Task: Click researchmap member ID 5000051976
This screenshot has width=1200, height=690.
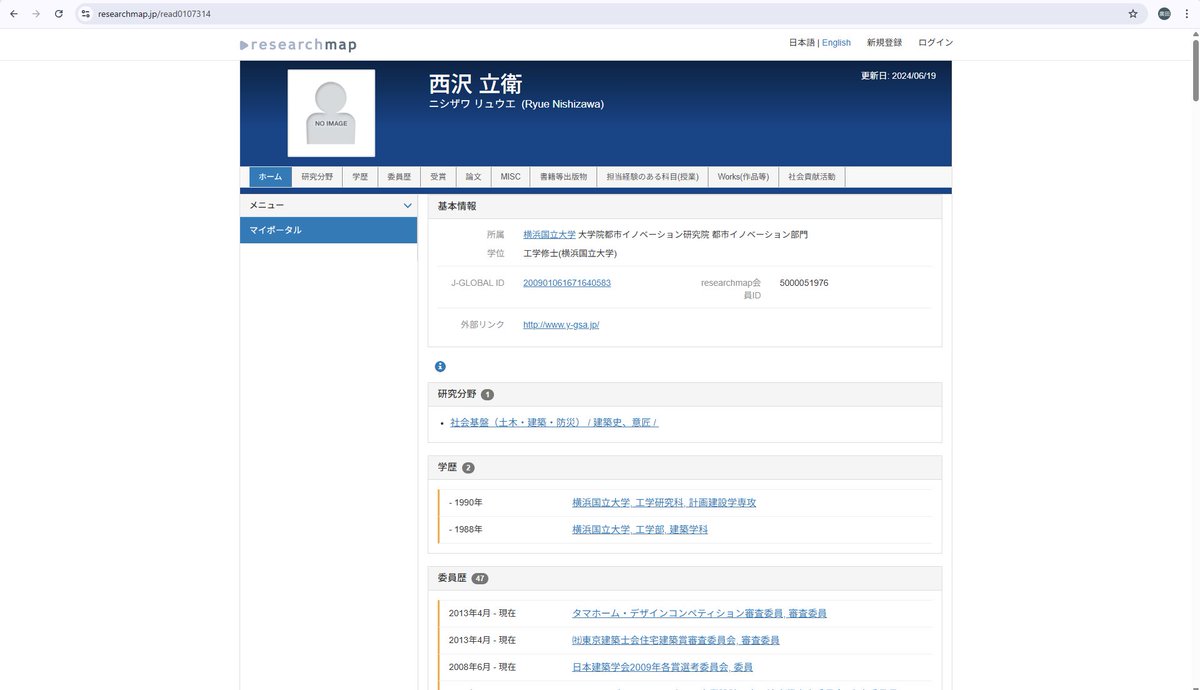Action: click(804, 283)
